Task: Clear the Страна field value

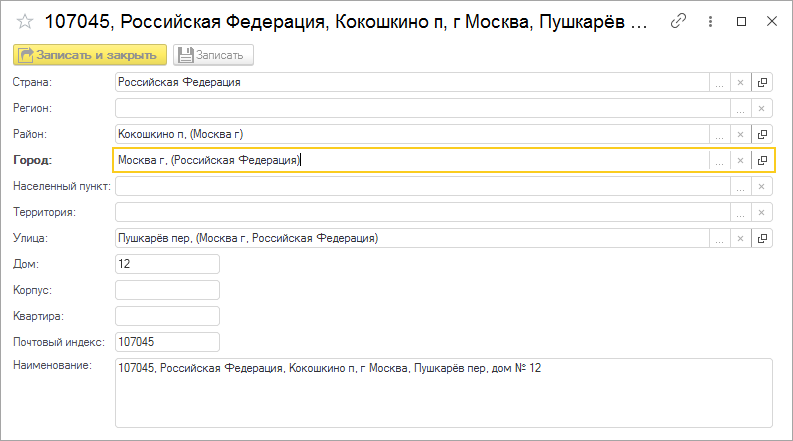Action: [x=741, y=82]
